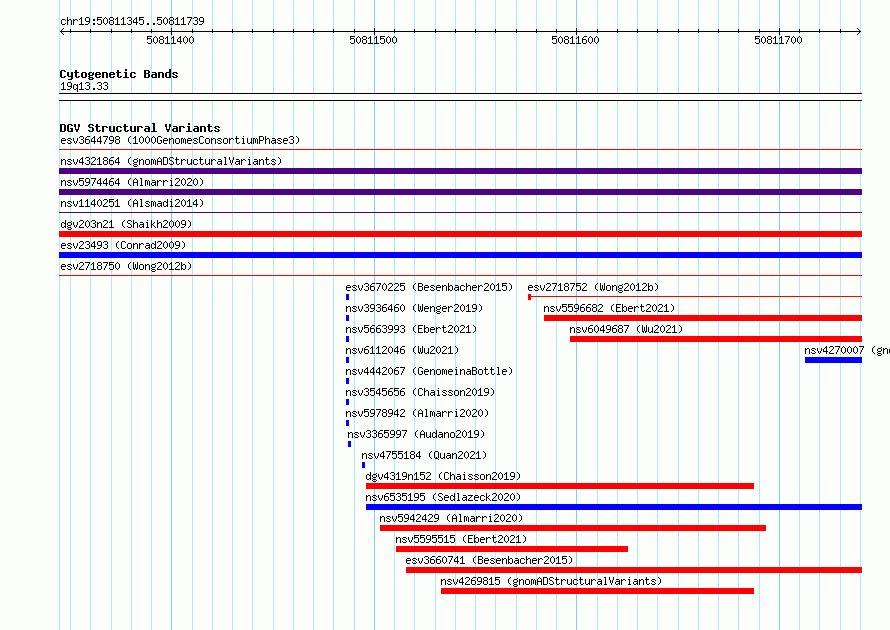Click the esv2718752 (Wong2012b) label
The height and width of the screenshot is (630, 890).
[593, 287]
